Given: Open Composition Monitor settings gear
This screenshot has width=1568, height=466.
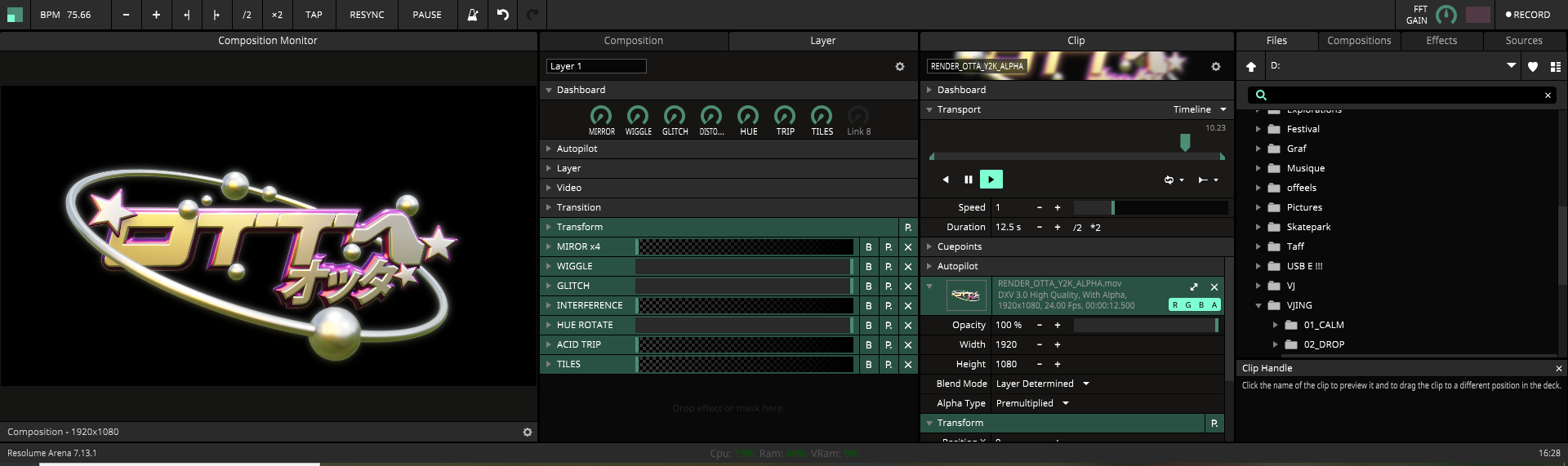Looking at the screenshot, I should (x=528, y=432).
